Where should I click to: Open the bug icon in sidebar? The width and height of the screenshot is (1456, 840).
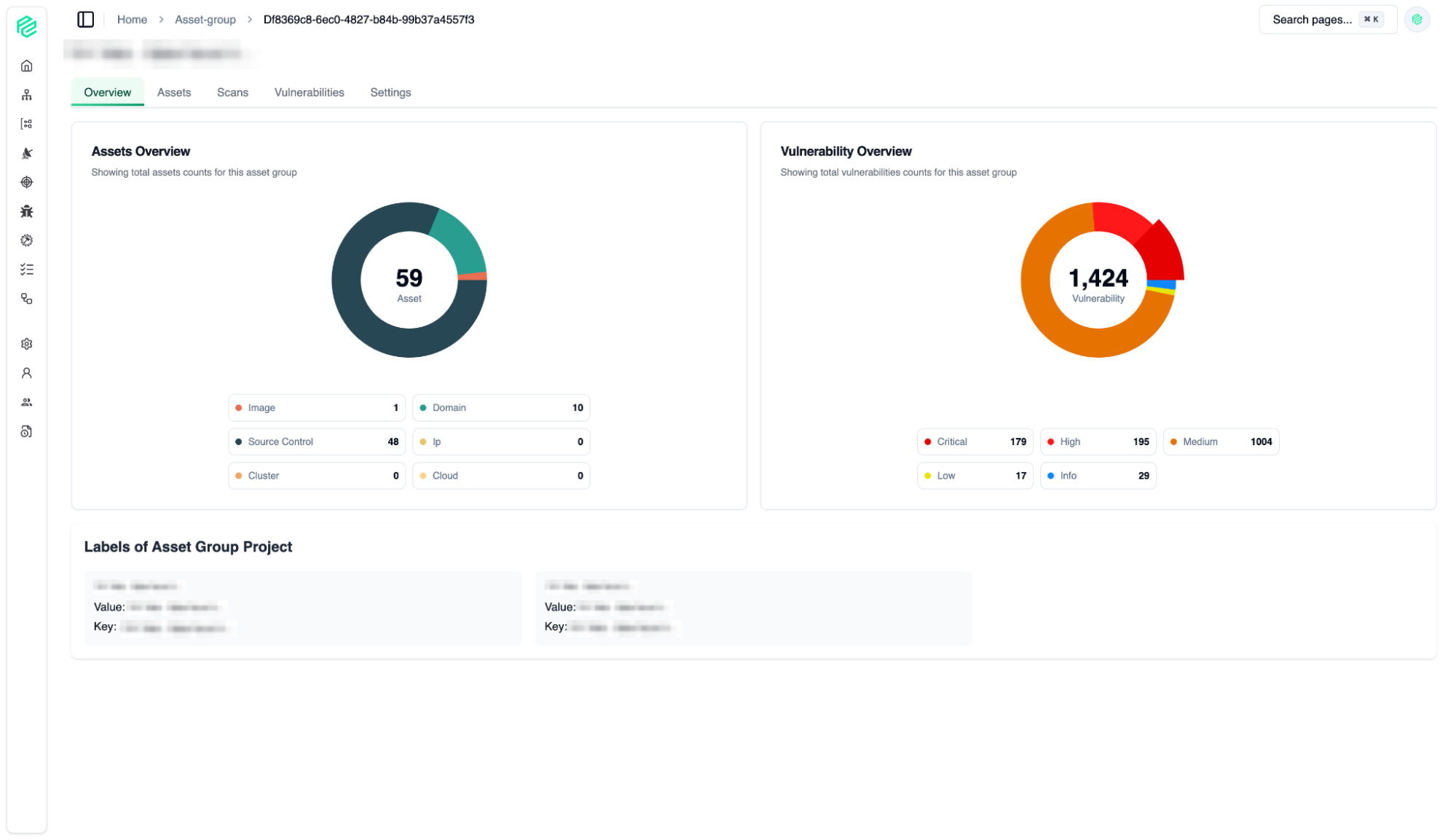(x=27, y=211)
